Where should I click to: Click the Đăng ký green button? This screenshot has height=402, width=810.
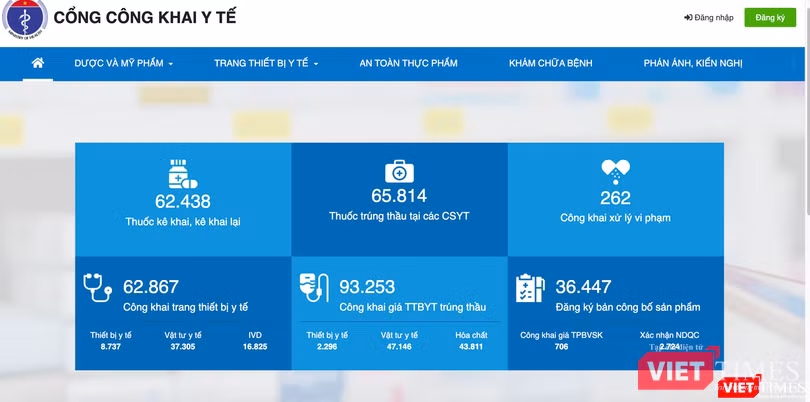click(770, 18)
